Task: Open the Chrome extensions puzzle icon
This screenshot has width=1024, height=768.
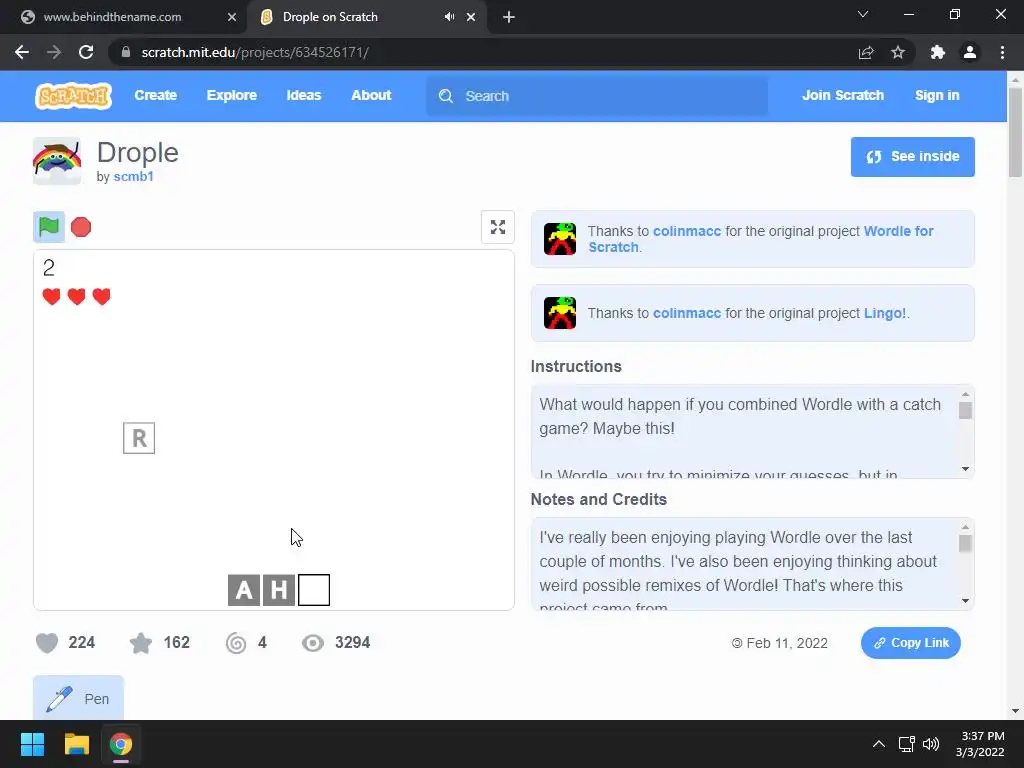Action: coord(938,52)
